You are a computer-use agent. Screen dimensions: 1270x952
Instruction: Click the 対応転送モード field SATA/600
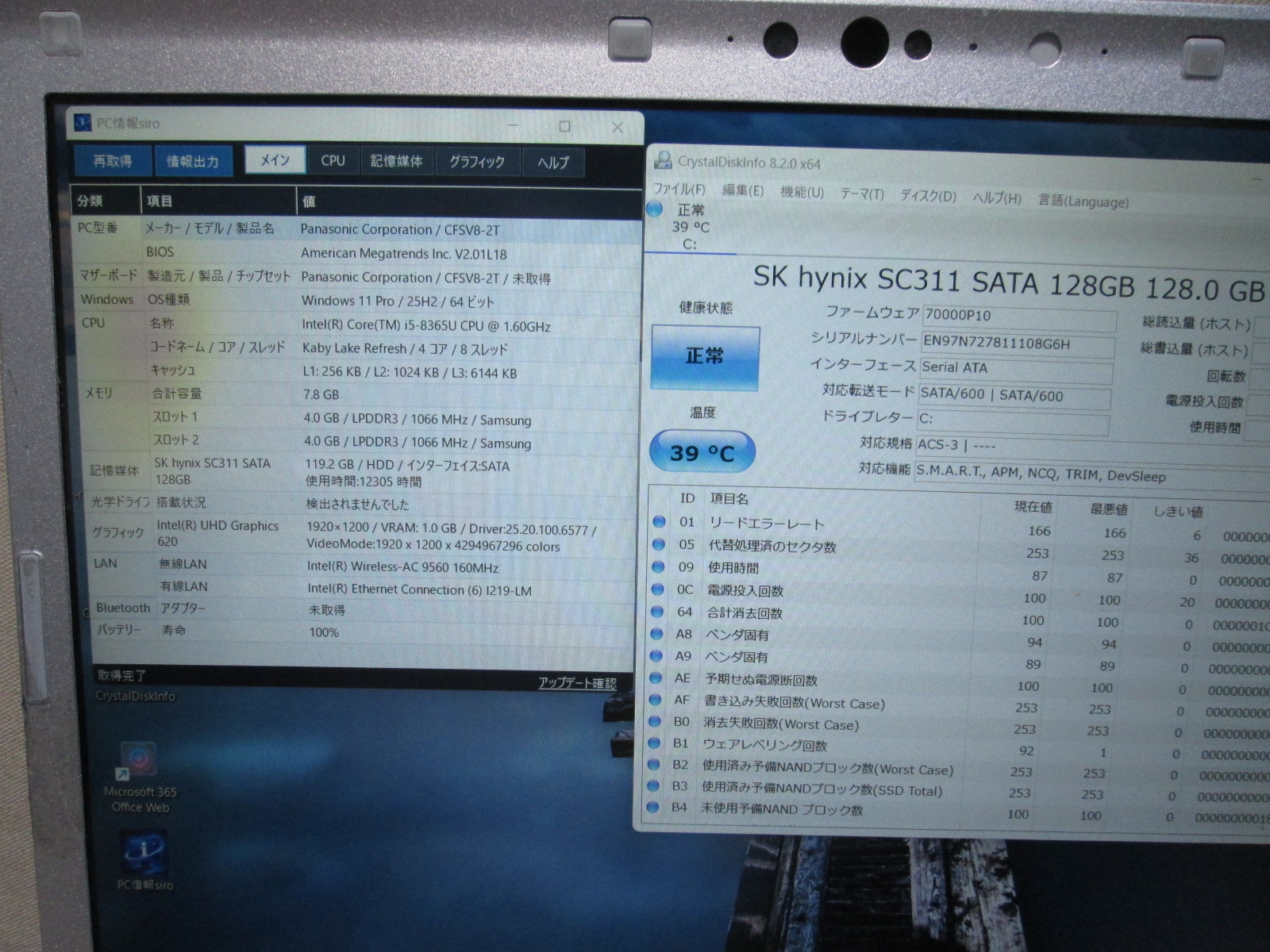(x=1014, y=395)
